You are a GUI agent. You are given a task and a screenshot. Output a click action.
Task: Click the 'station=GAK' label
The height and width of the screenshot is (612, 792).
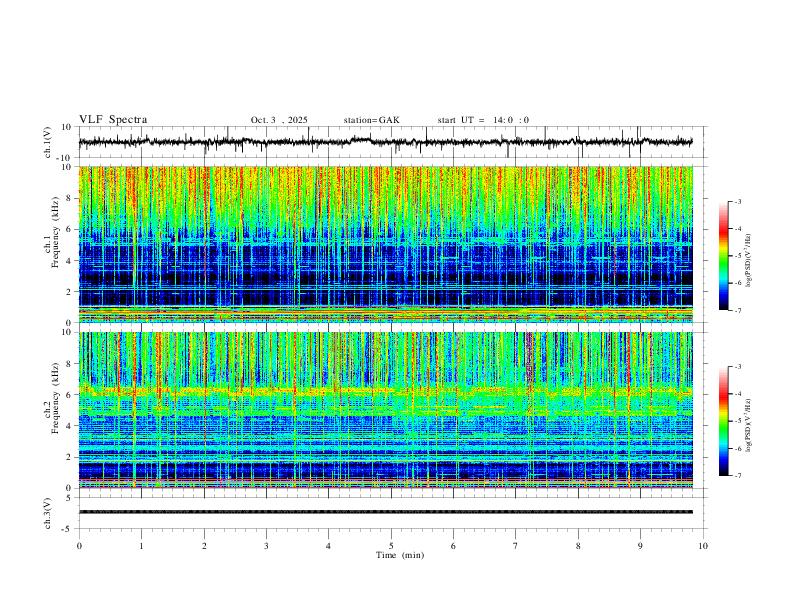coord(371,120)
